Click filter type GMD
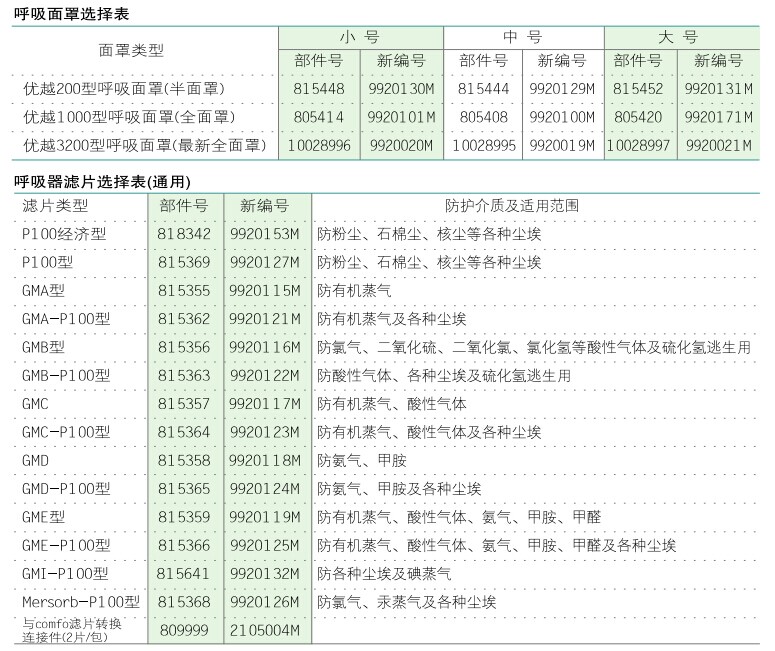The image size is (775, 651). pos(35,461)
